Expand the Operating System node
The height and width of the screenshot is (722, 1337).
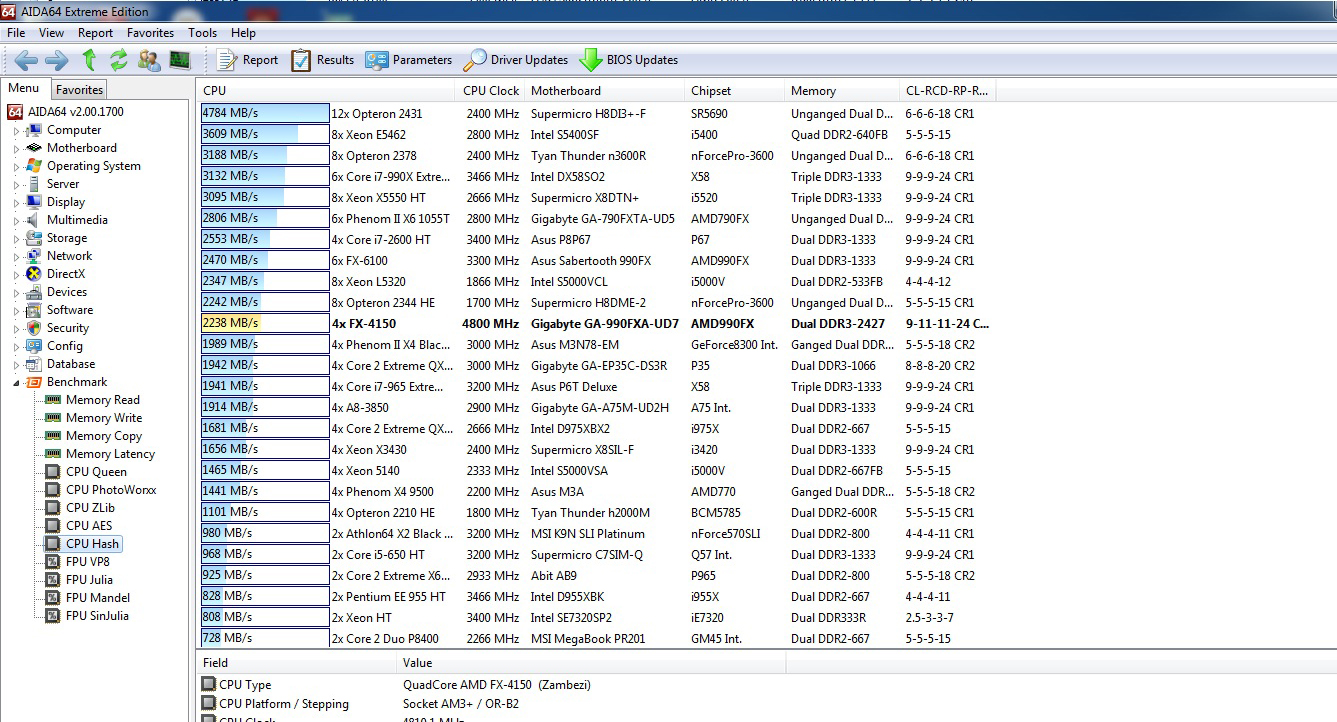[15, 167]
